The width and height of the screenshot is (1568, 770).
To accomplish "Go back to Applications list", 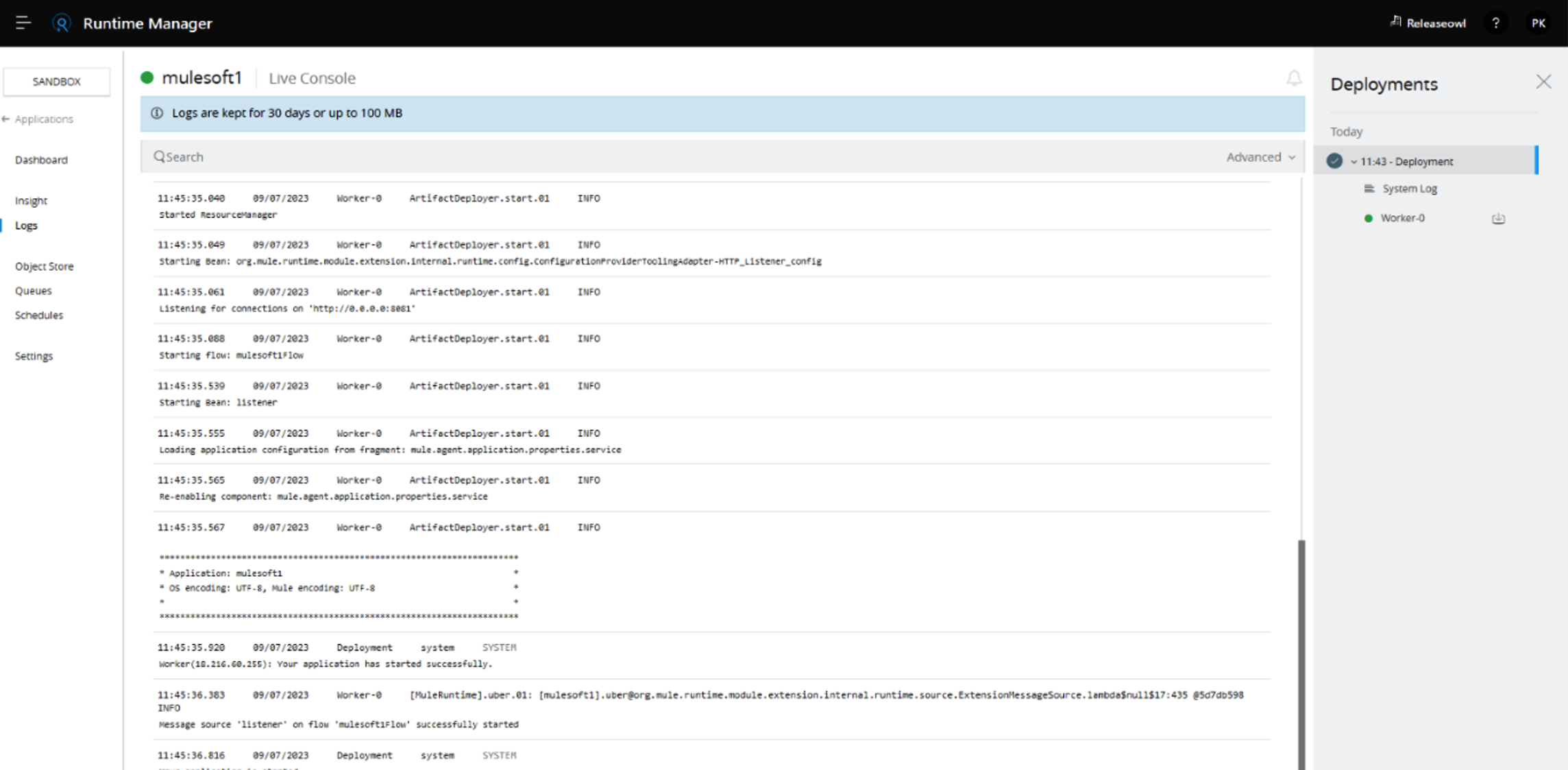I will 44,119.
